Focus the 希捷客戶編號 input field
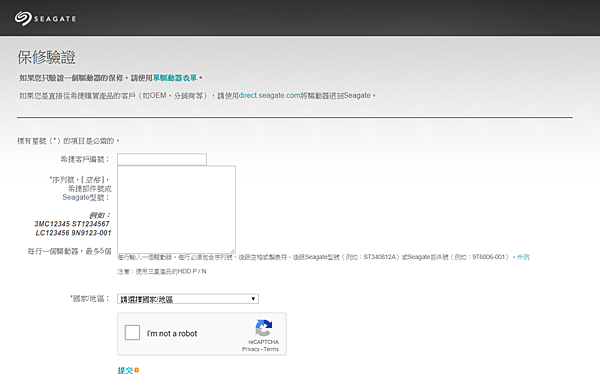 click(x=162, y=159)
